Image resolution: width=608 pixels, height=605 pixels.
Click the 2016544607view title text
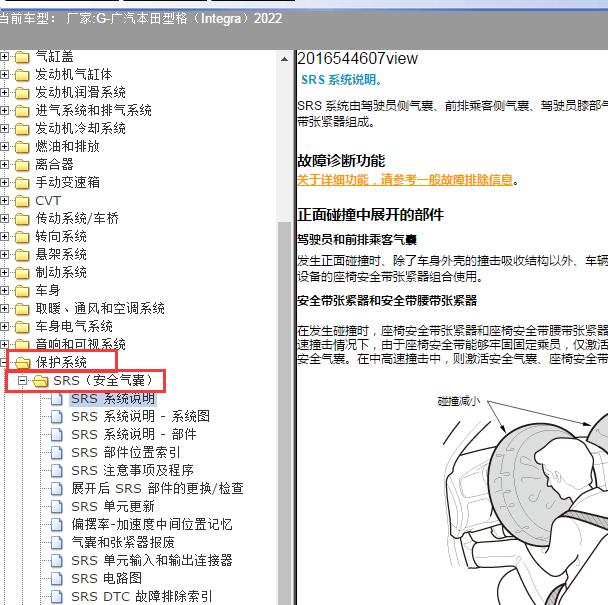pyautogui.click(x=357, y=59)
